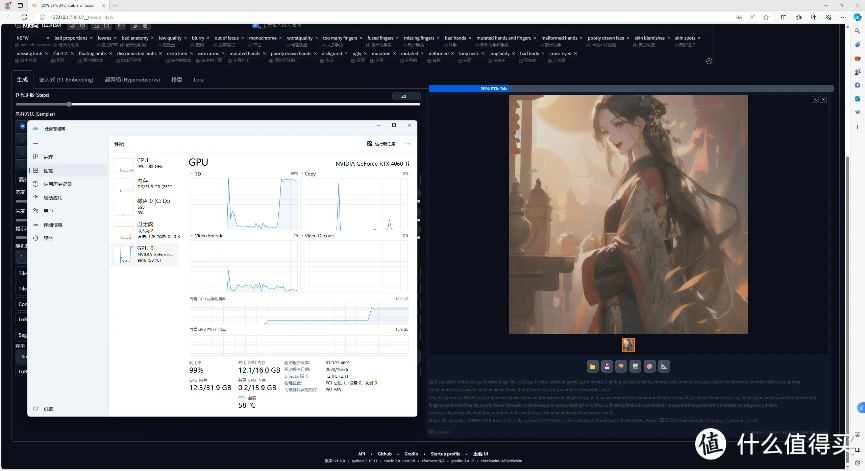The height and width of the screenshot is (471, 865).
Task: Remove the "malformed hands" tag
Action: tap(580, 38)
